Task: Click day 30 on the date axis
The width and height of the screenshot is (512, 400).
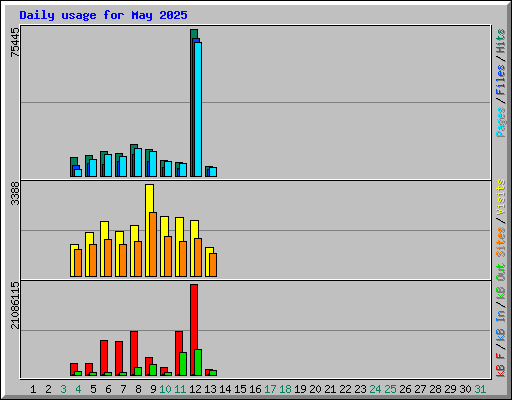Action: click(465, 389)
